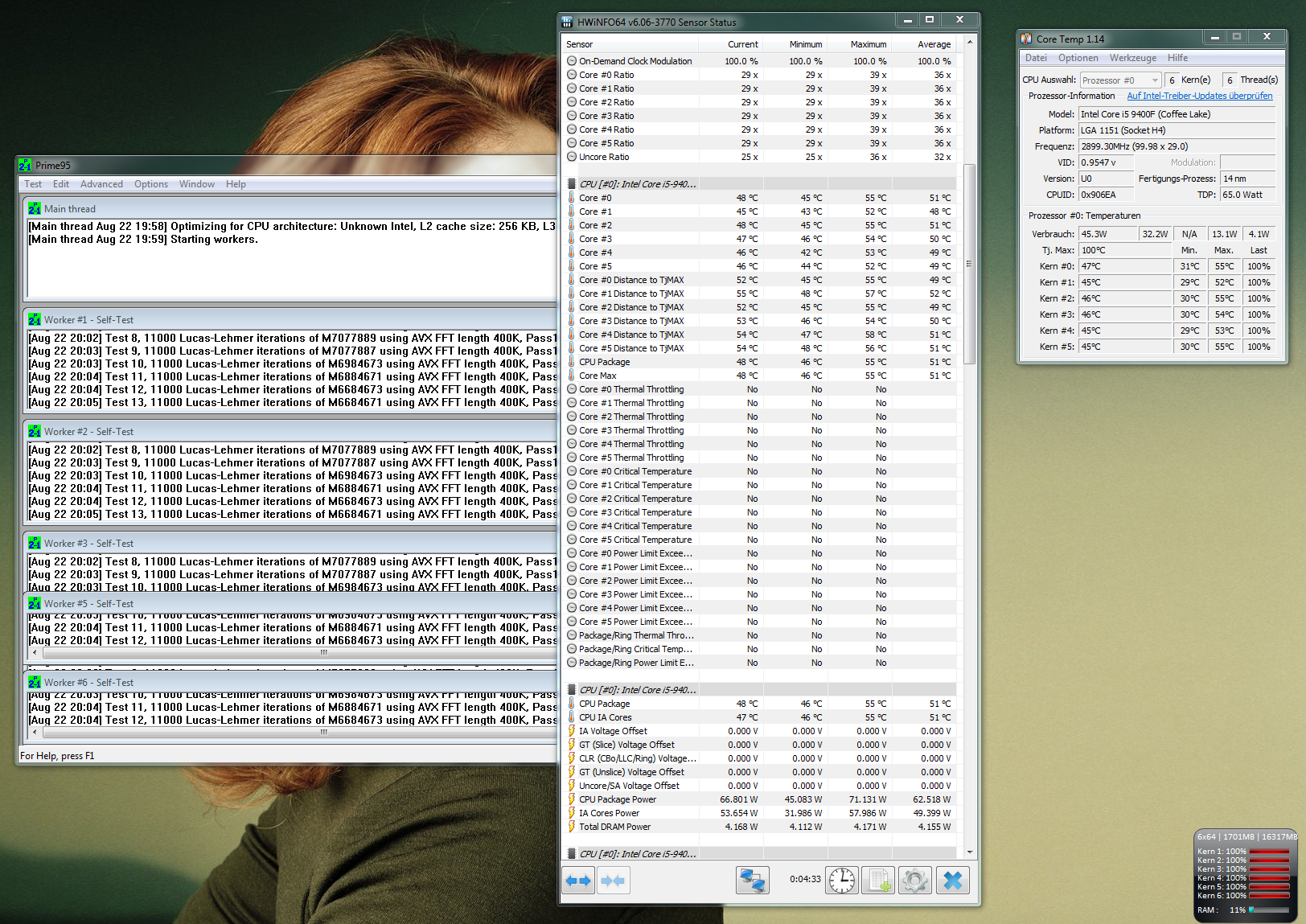This screenshot has height=924, width=1306.
Task: Open the Help menu in Prime95
Action: point(236,184)
